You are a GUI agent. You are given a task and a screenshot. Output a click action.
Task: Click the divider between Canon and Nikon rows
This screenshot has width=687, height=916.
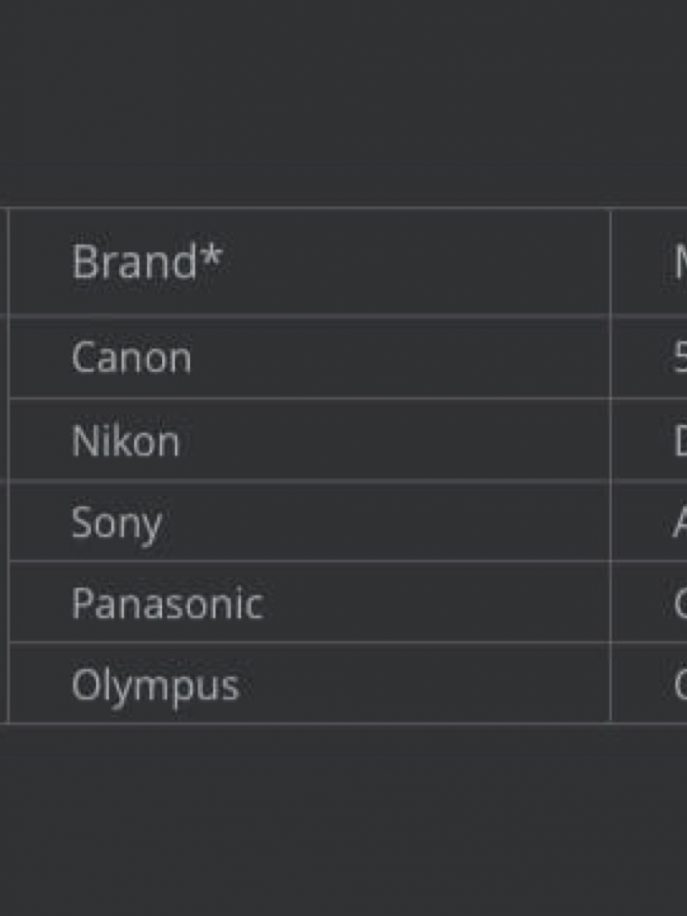tap(300, 399)
